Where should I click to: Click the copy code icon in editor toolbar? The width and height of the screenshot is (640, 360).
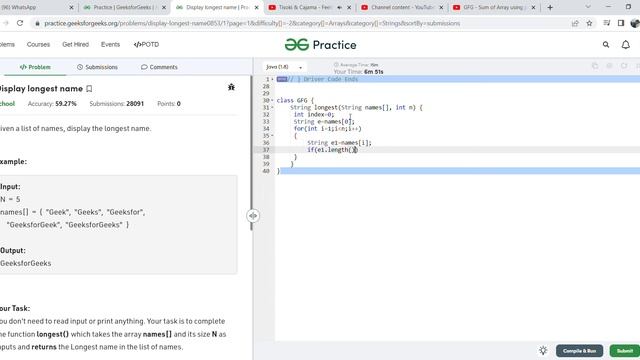[x=595, y=66]
